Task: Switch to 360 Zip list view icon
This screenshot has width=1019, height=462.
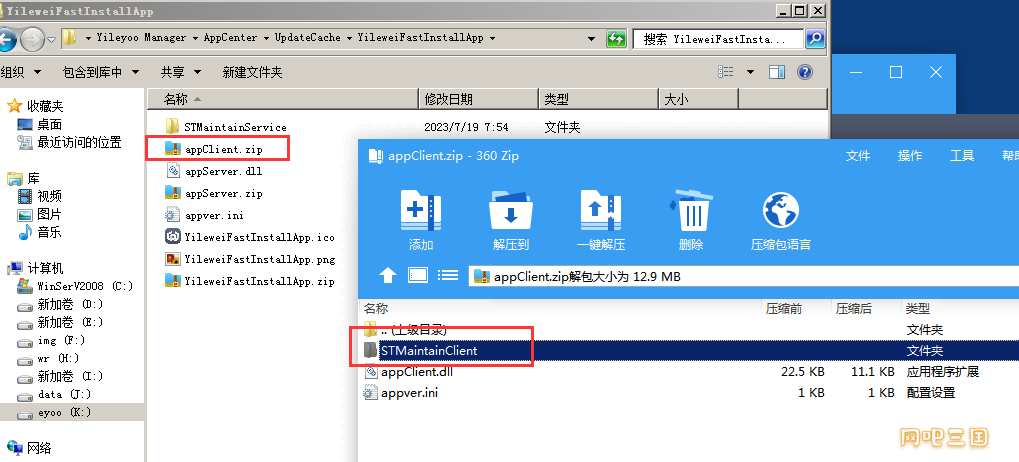Action: 448,275
